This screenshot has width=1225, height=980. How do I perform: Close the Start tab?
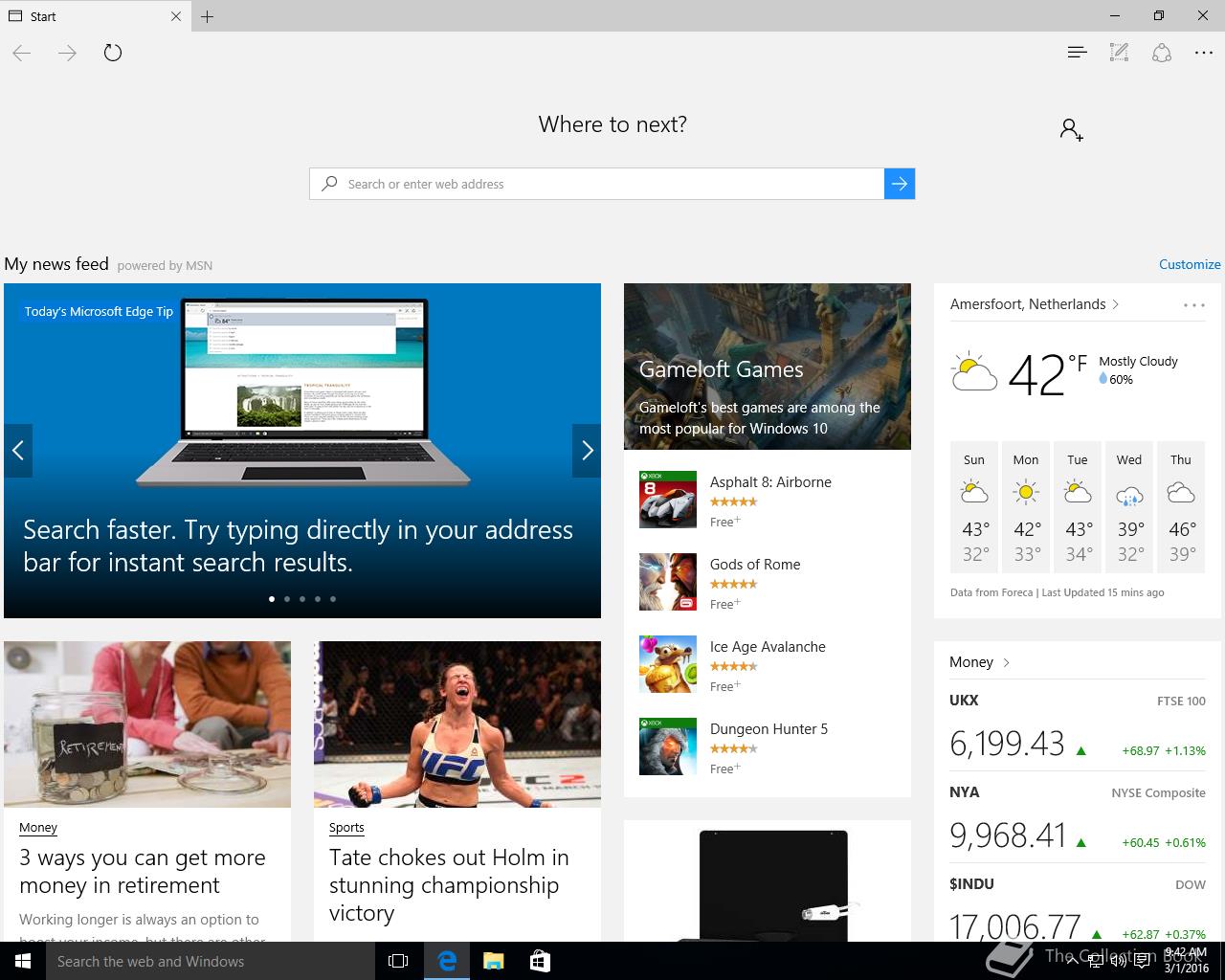(x=176, y=16)
